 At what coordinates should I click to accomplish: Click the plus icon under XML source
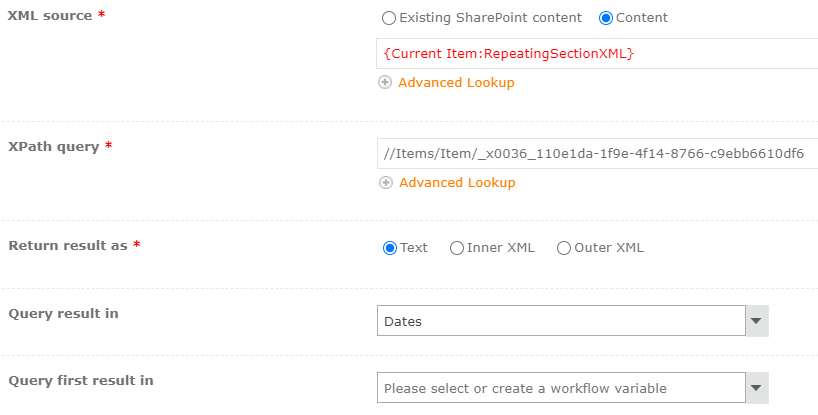point(385,83)
